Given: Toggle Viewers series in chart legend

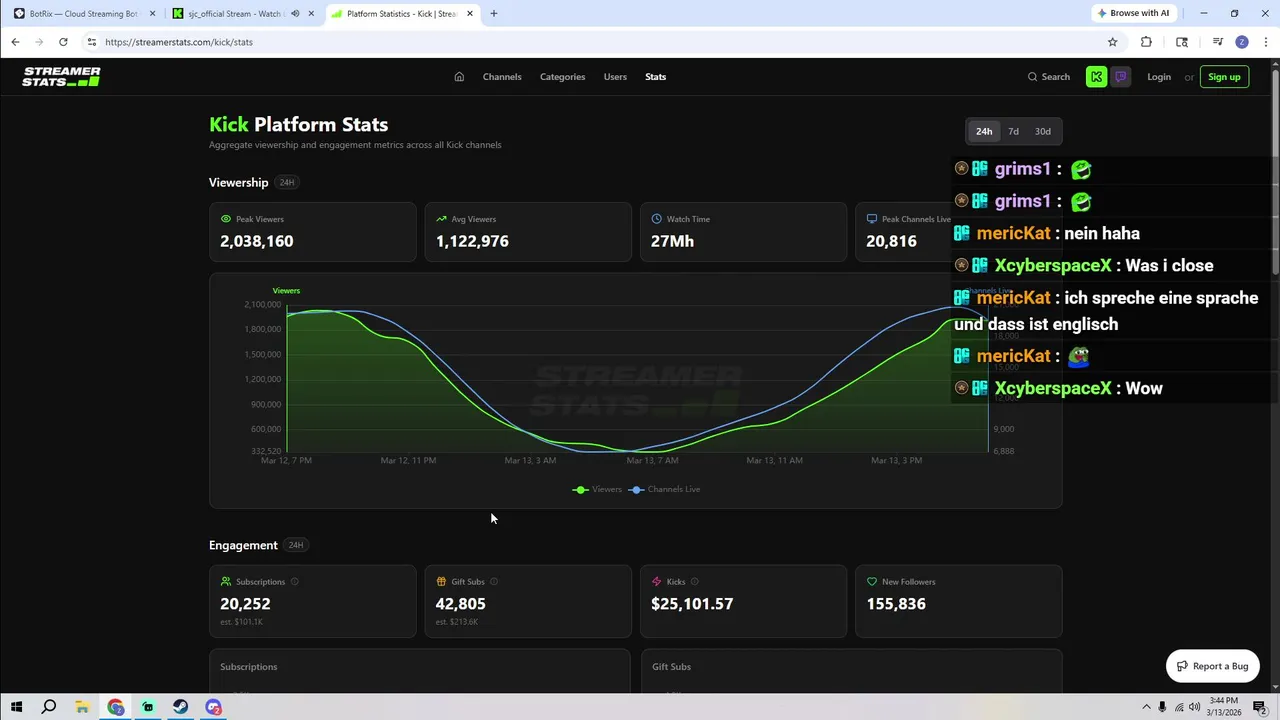Looking at the screenshot, I should [x=597, y=489].
